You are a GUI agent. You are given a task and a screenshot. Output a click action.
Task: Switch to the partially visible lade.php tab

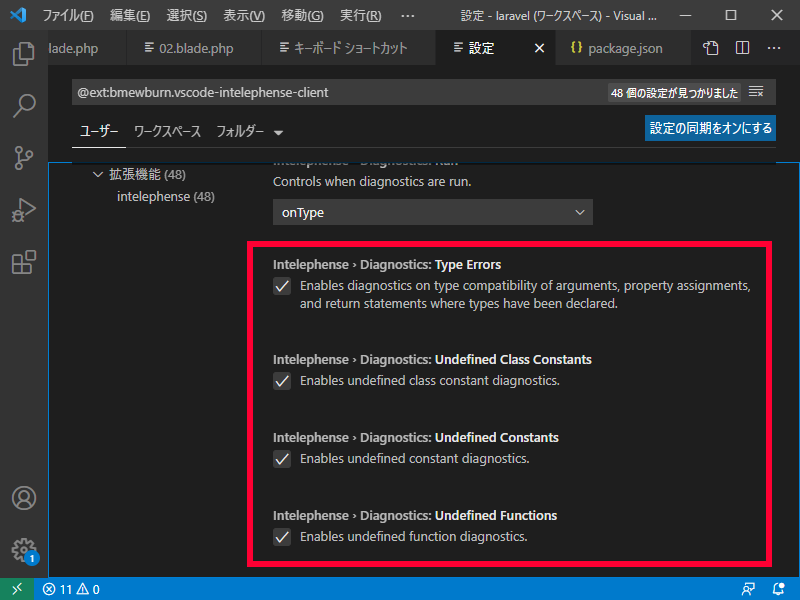87,48
